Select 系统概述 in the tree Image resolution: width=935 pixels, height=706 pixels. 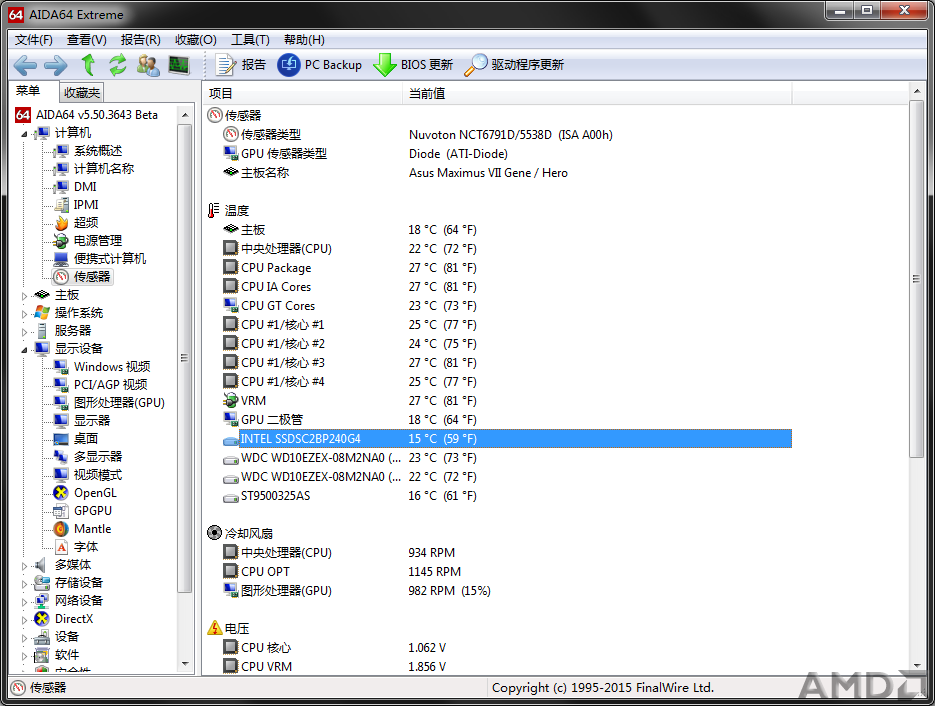click(87, 151)
